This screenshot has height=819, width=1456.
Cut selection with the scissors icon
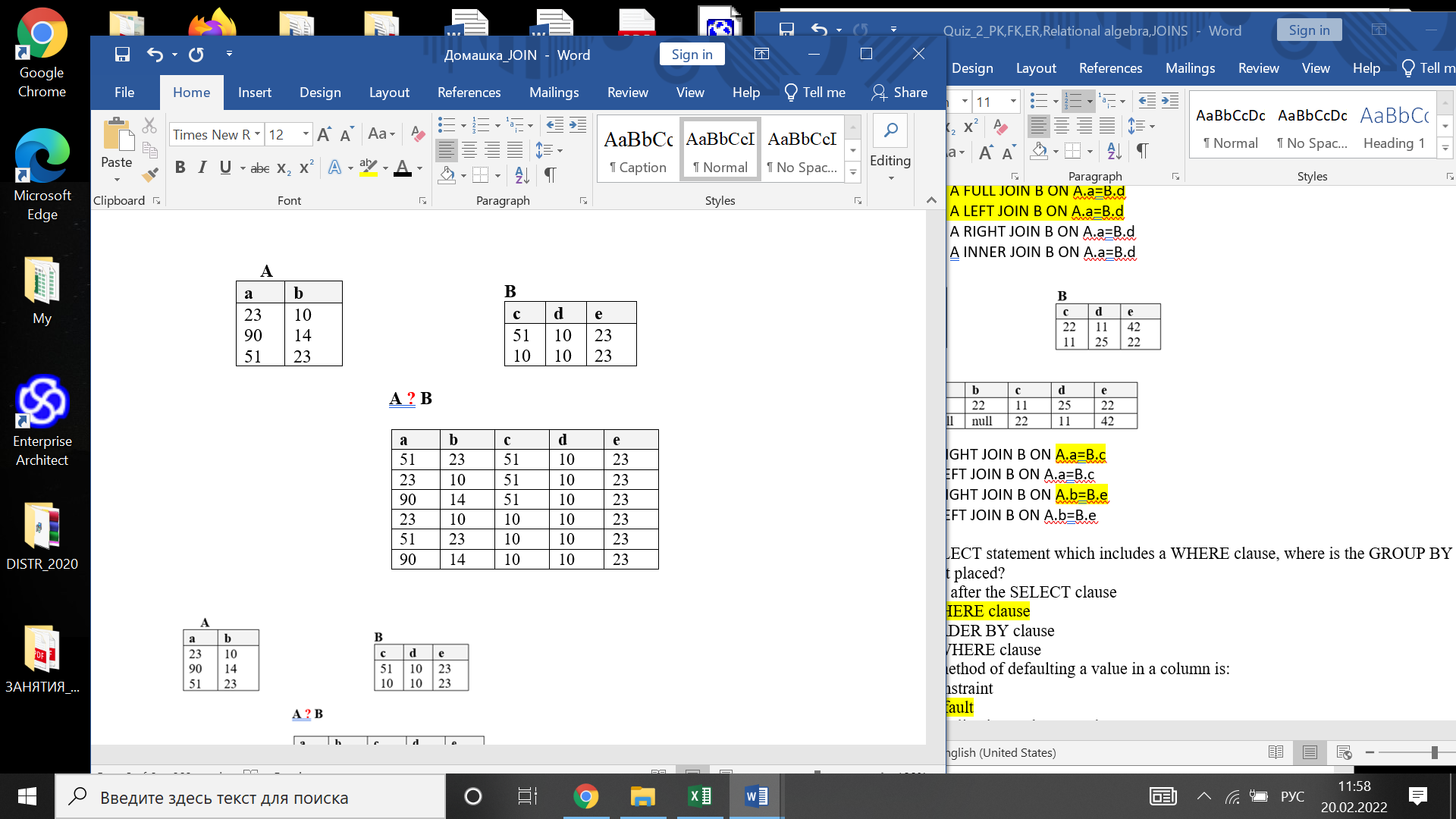(x=149, y=125)
